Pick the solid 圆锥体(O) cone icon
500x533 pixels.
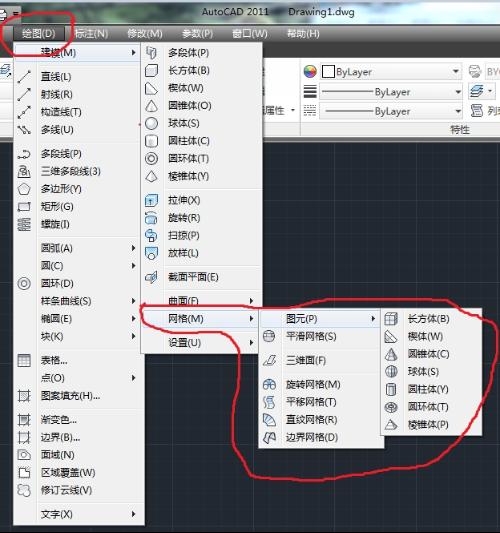(151, 106)
